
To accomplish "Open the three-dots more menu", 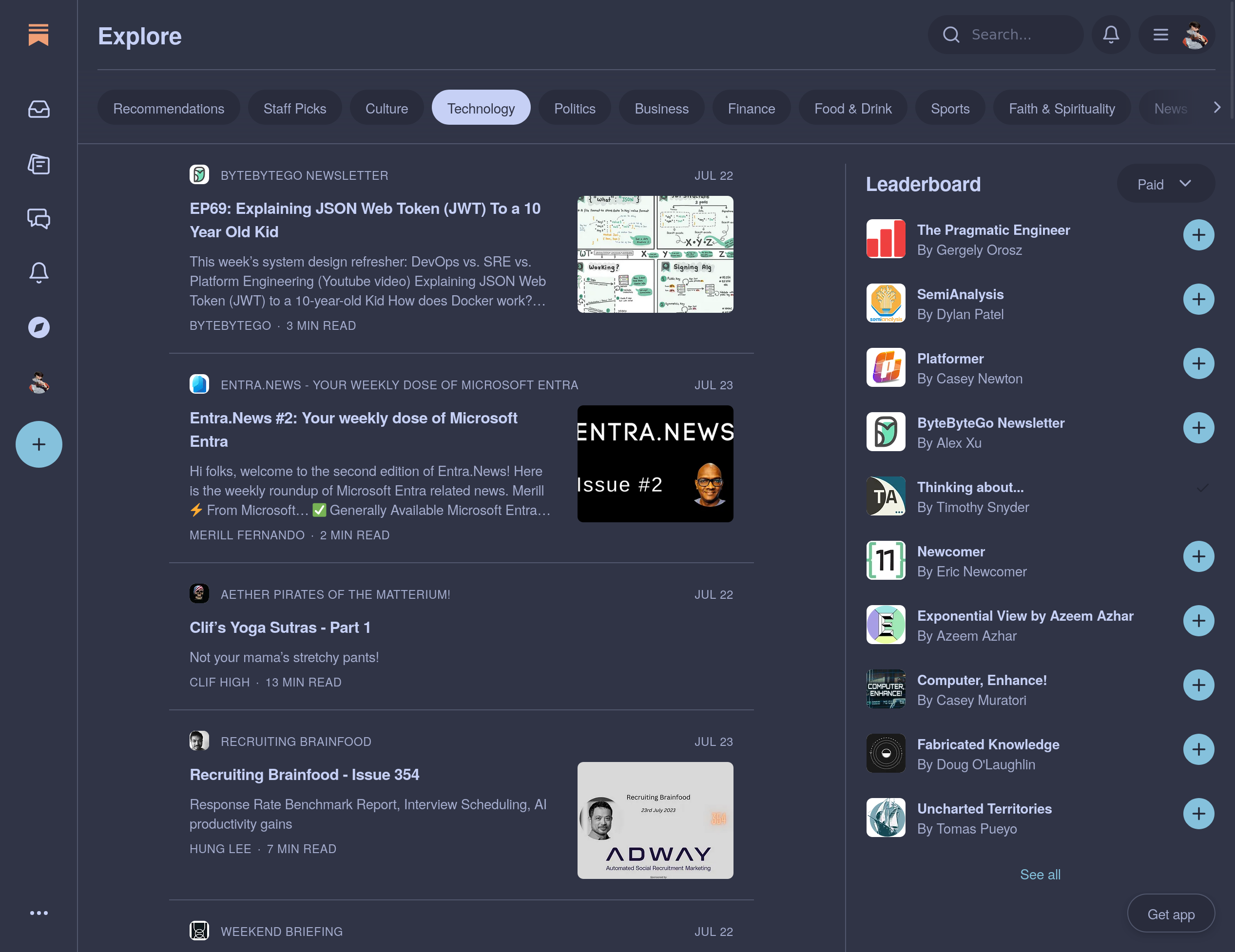I will coord(39,913).
